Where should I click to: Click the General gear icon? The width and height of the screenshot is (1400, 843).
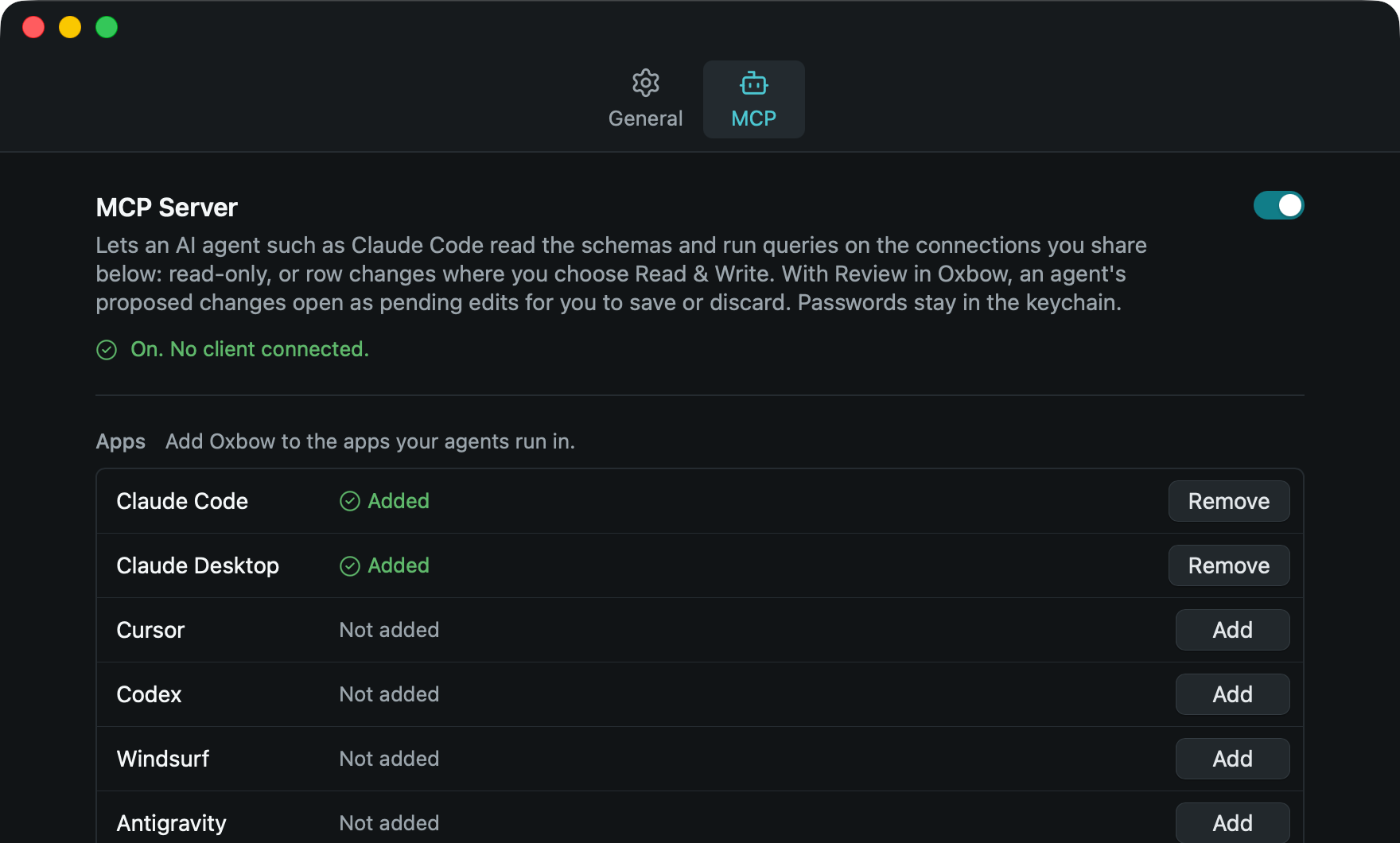(645, 83)
